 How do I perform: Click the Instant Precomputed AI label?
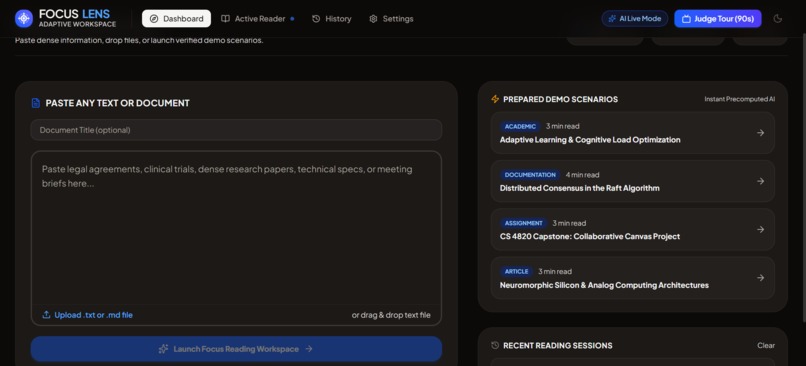click(x=740, y=99)
